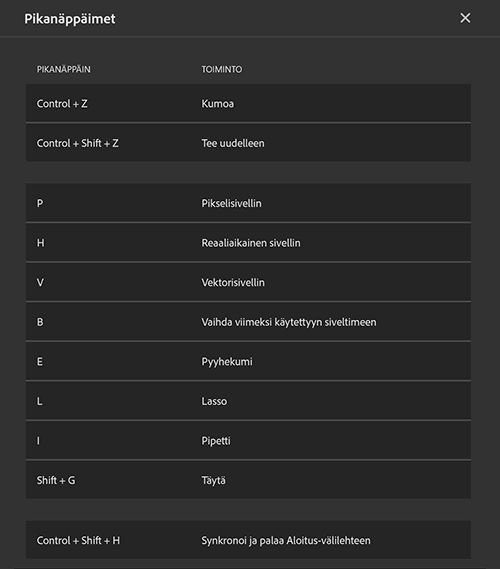Close the Pikanäppäimet dialog

(x=465, y=18)
